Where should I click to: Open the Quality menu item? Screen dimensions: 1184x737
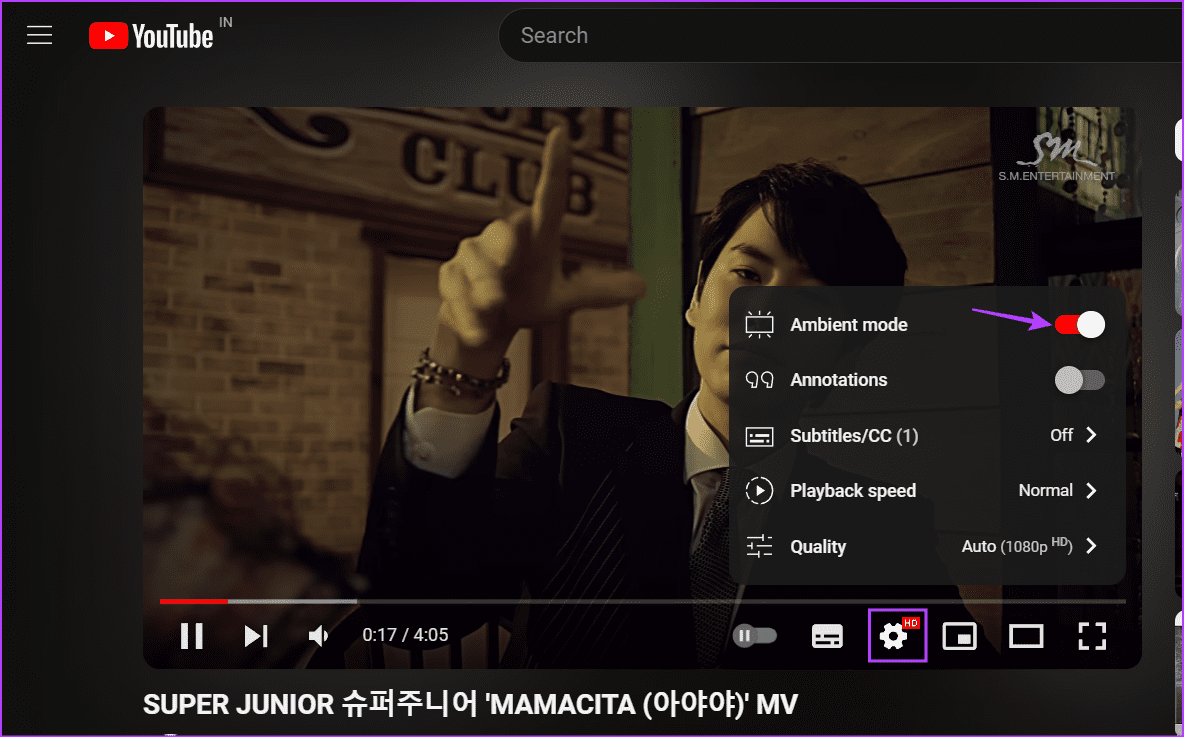coord(927,547)
